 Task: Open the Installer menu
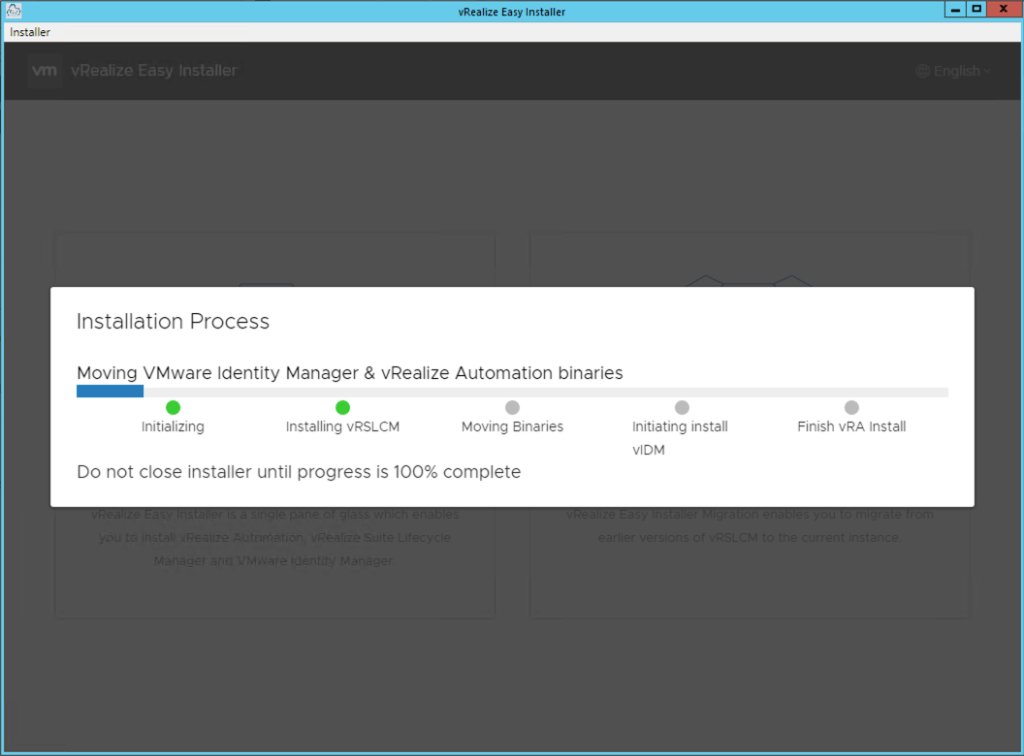(30, 32)
